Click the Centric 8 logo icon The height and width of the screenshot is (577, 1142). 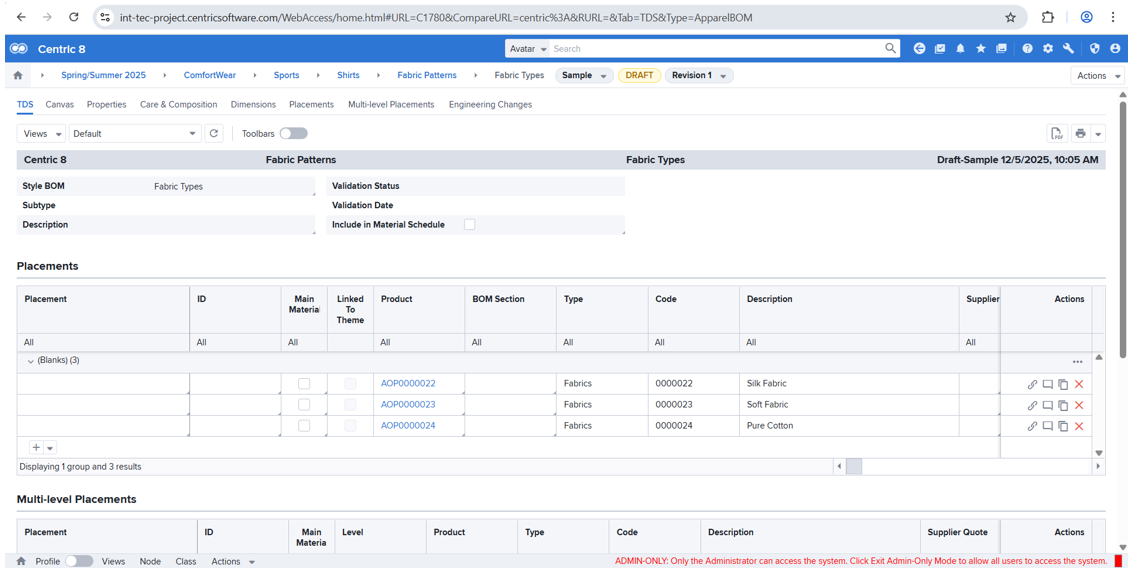coord(19,49)
